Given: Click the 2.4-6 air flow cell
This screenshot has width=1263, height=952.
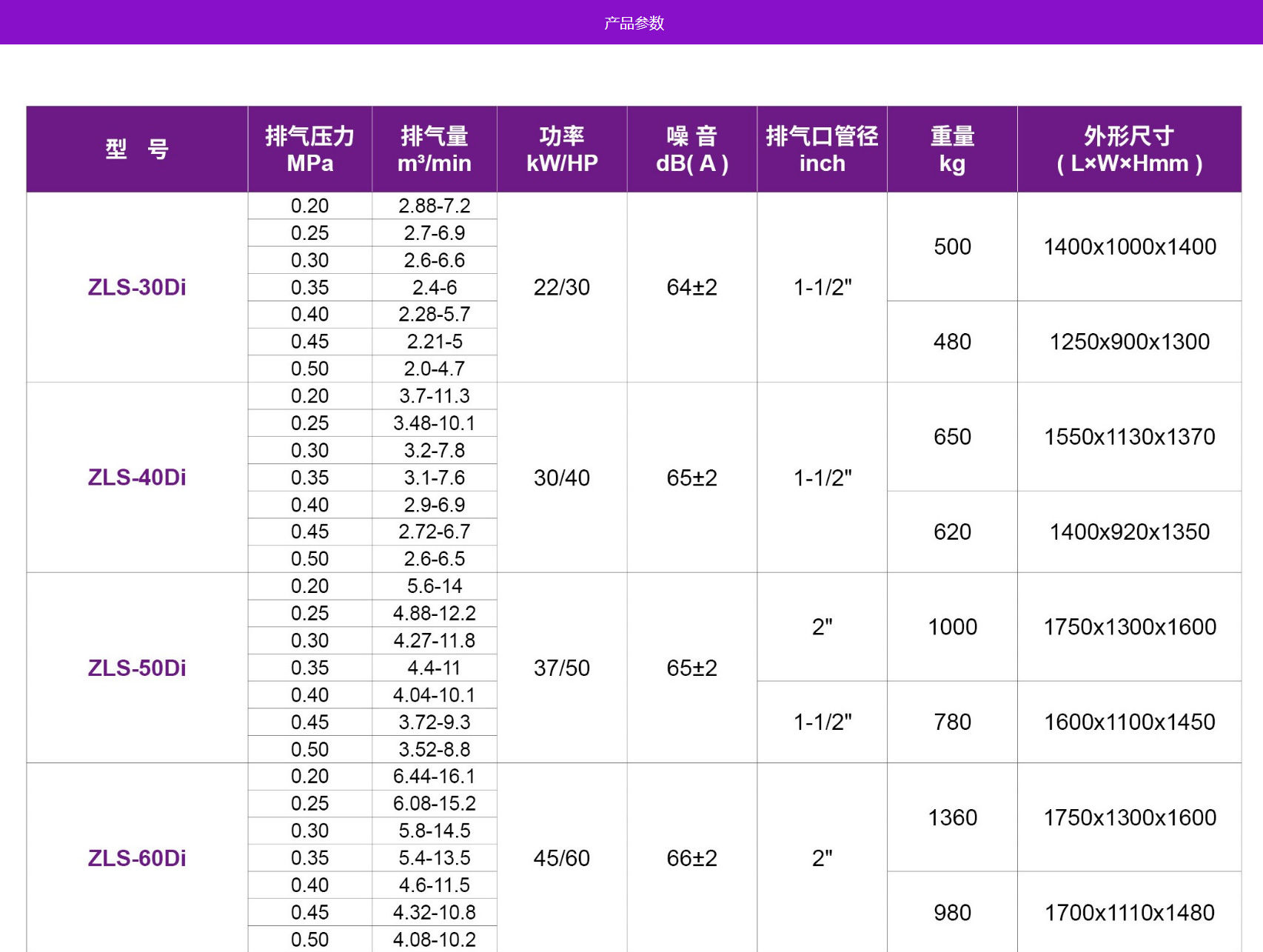Looking at the screenshot, I should [435, 287].
